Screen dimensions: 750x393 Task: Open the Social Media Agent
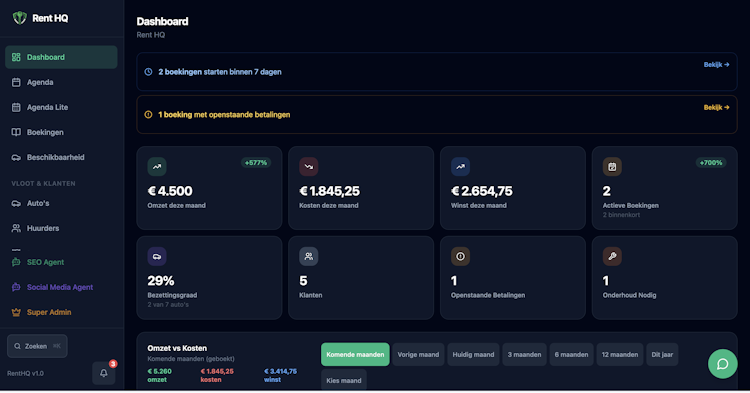coord(61,287)
